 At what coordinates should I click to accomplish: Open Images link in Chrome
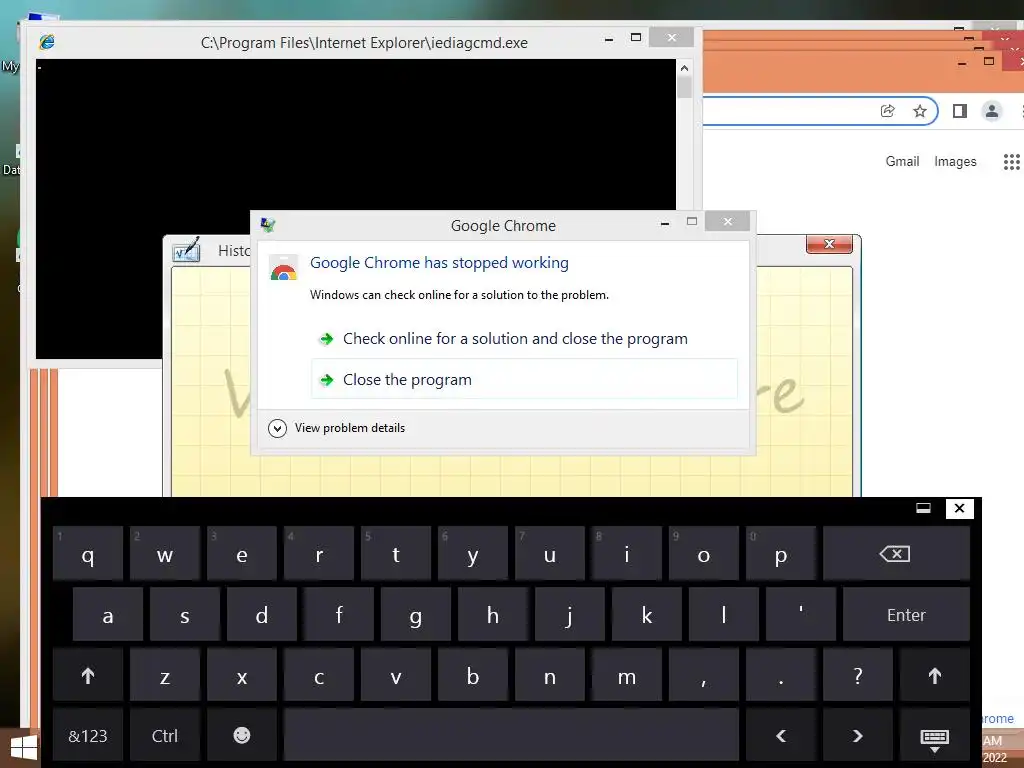(x=955, y=161)
